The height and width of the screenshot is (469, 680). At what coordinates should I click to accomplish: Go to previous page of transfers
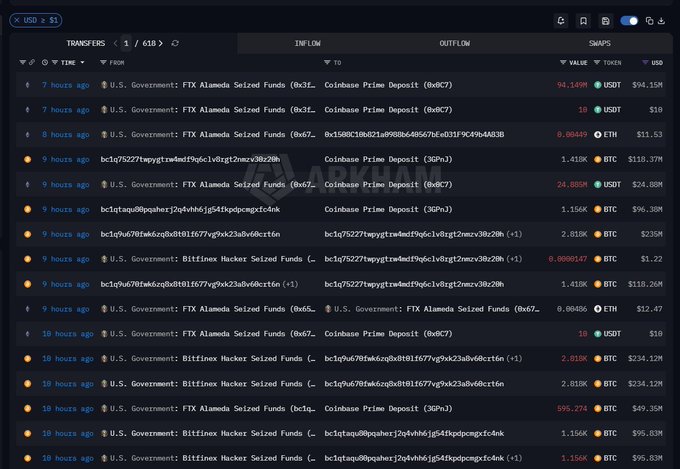coord(115,43)
